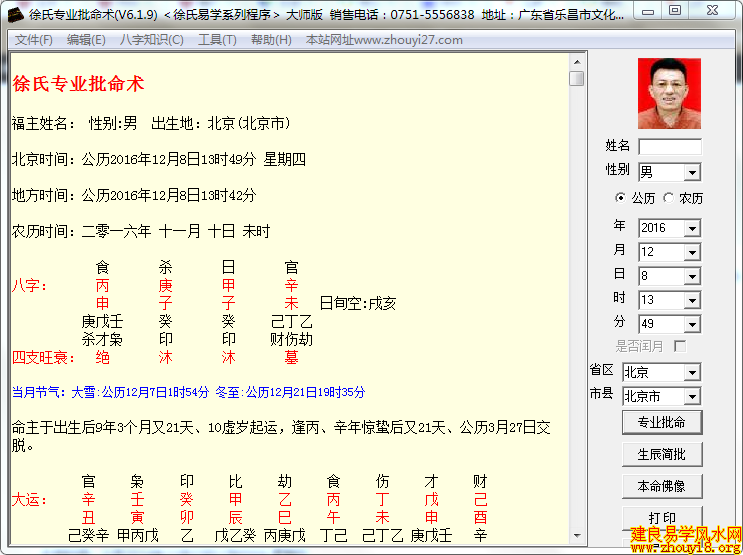
Task: Open the 年 year dropdown
Action: (692, 228)
